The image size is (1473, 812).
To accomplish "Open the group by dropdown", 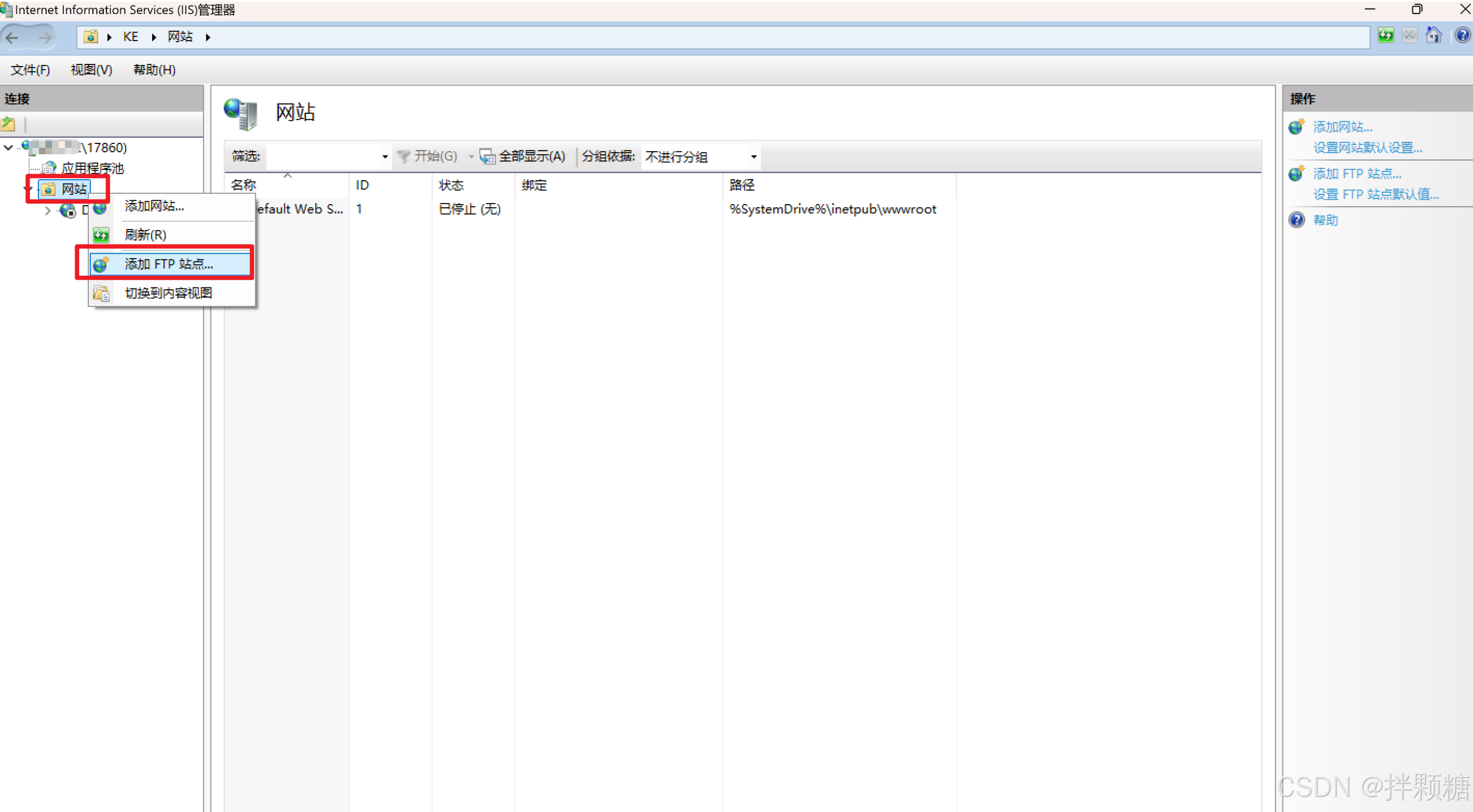I will [x=753, y=156].
